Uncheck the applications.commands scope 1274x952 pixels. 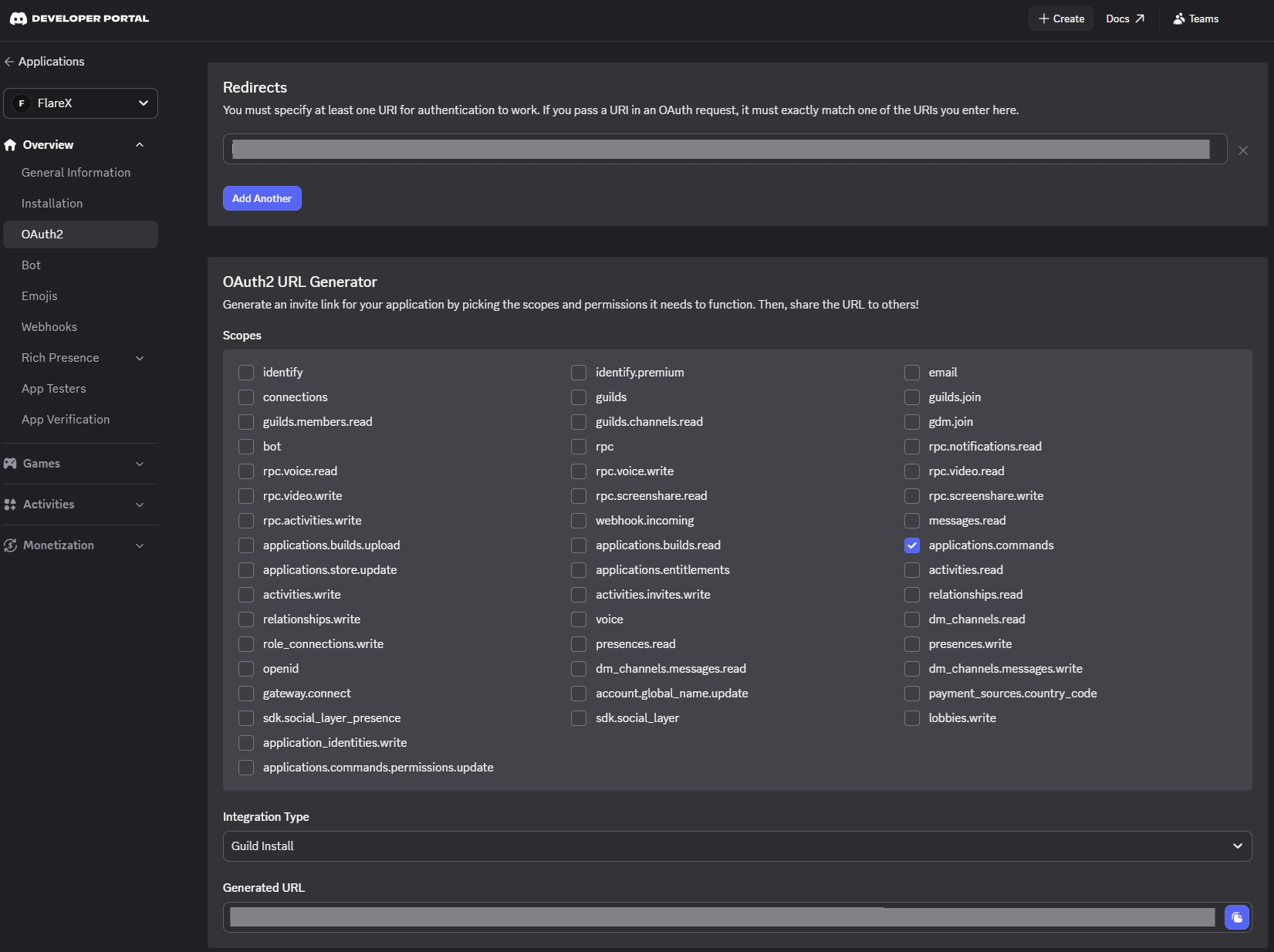(x=912, y=545)
